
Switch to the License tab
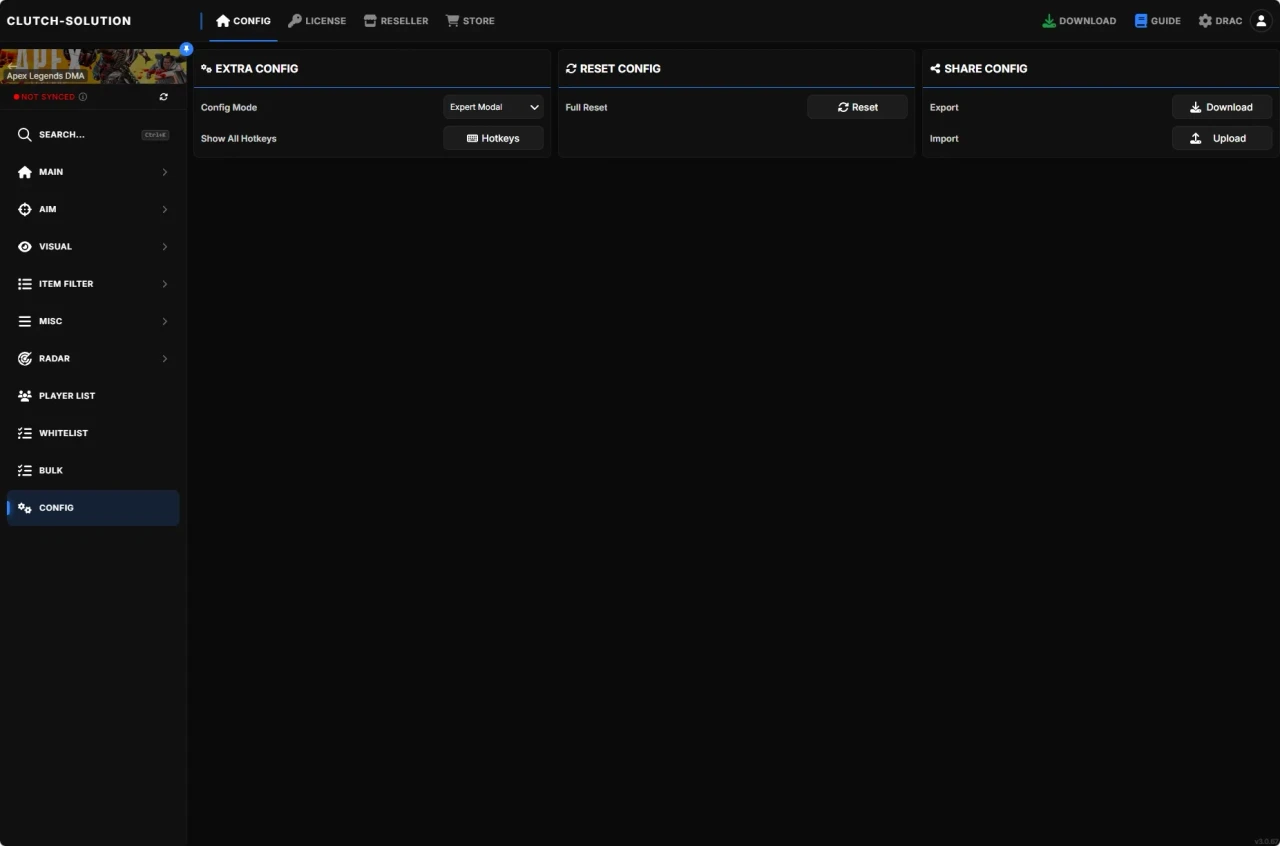pyautogui.click(x=317, y=20)
